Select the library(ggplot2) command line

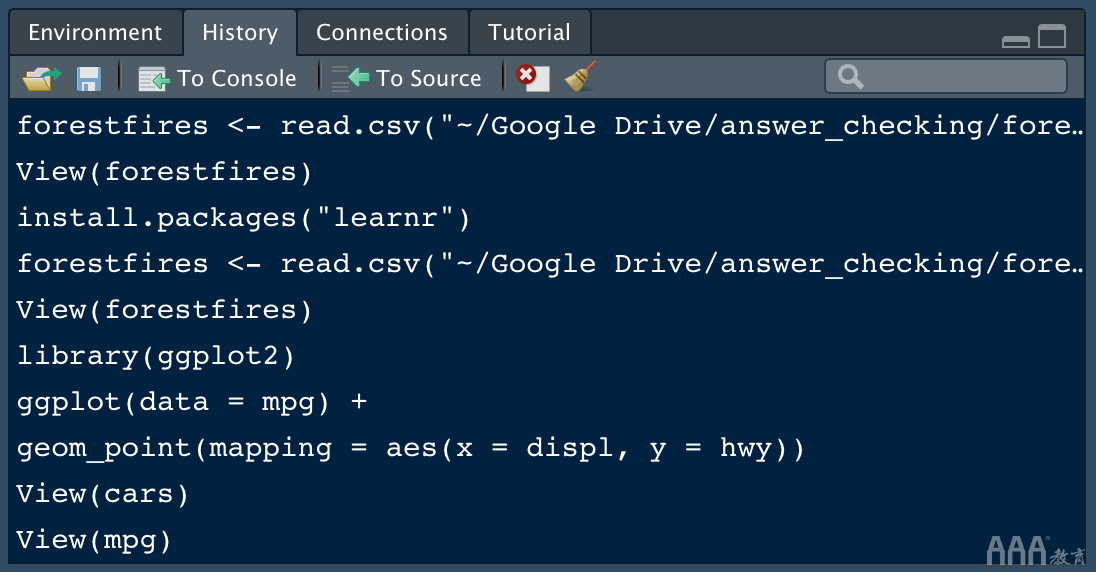point(156,356)
